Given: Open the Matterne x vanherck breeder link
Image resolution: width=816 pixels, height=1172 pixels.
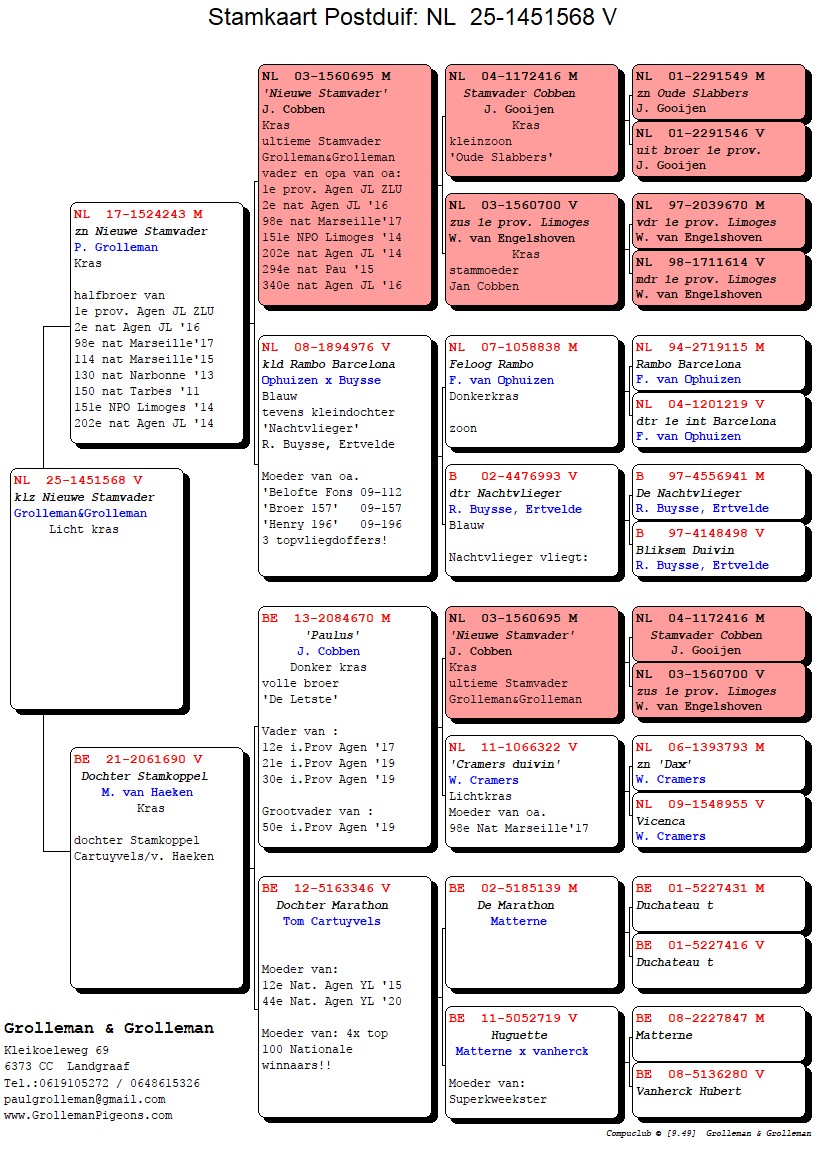Looking at the screenshot, I should tap(521, 1051).
